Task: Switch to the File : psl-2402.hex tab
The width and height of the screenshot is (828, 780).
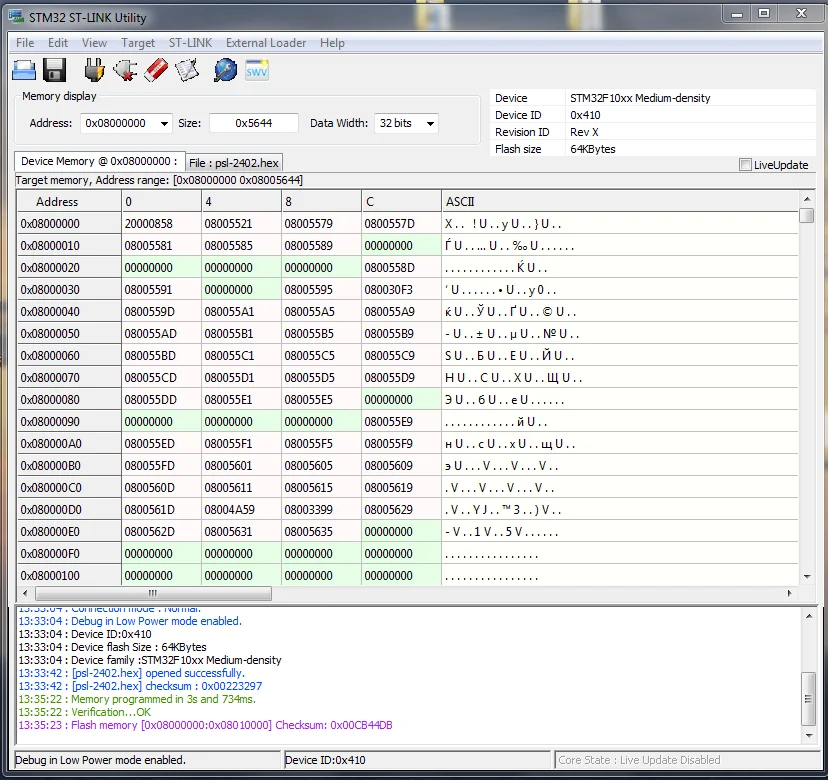Action: coord(234,163)
